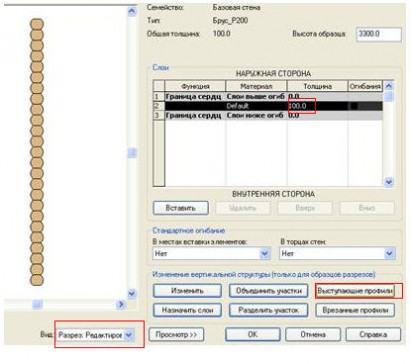Screen dimensions: 410x364
Task: Click 'Слои ниже огиб' material cell
Action: (256, 115)
